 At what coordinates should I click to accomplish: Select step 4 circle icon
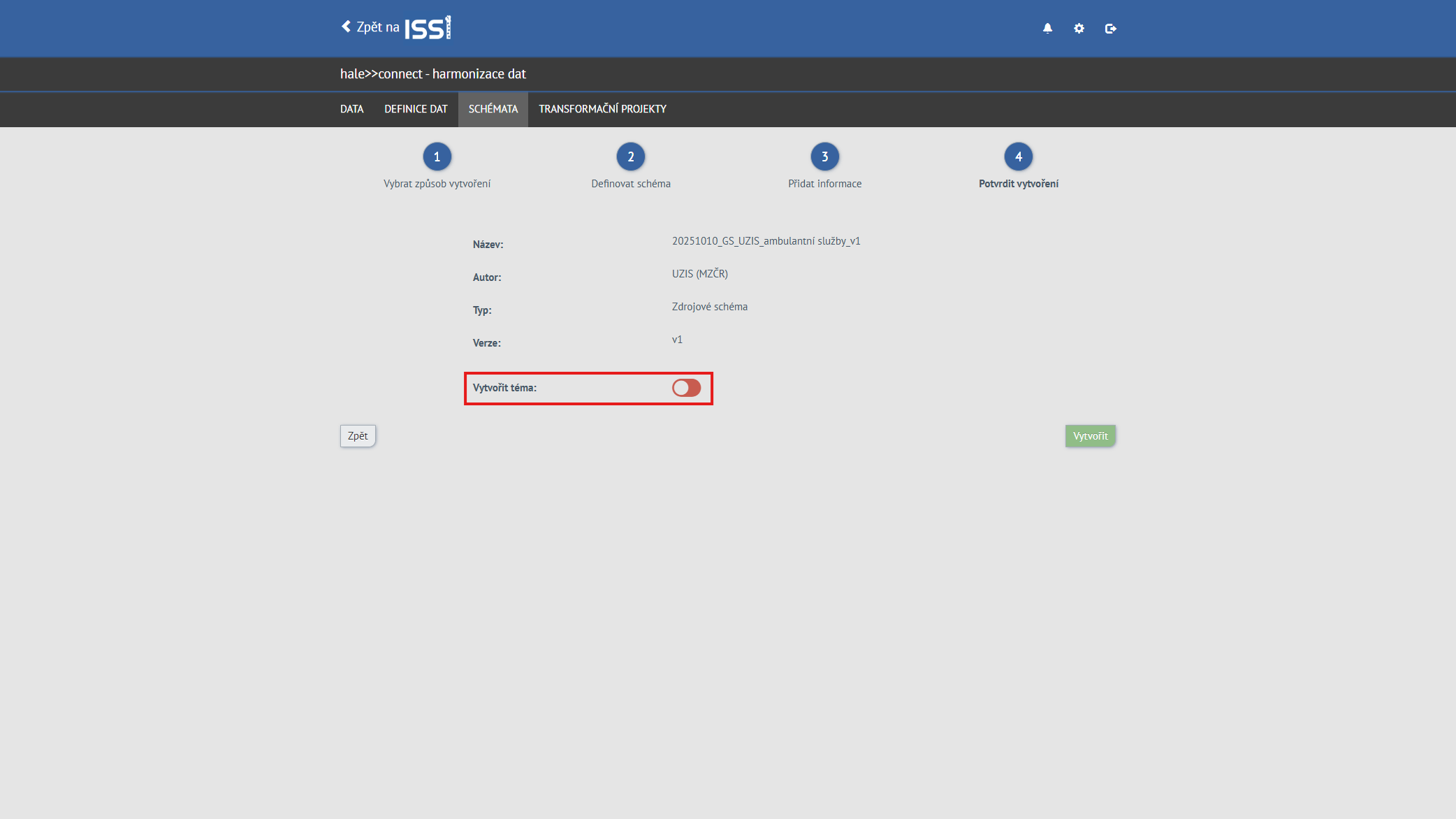click(1018, 157)
